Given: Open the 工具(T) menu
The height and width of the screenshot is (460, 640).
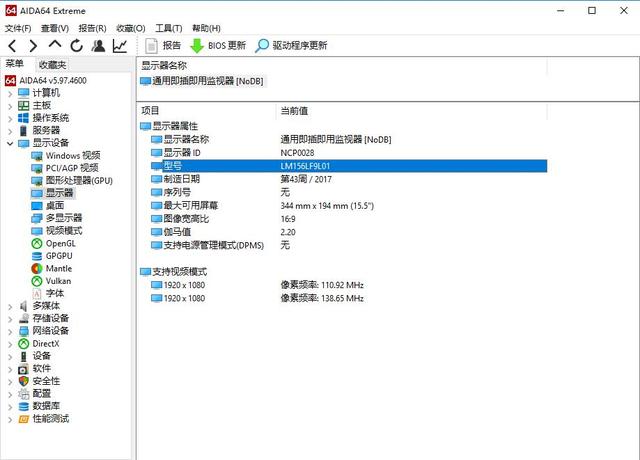Looking at the screenshot, I should tap(169, 28).
